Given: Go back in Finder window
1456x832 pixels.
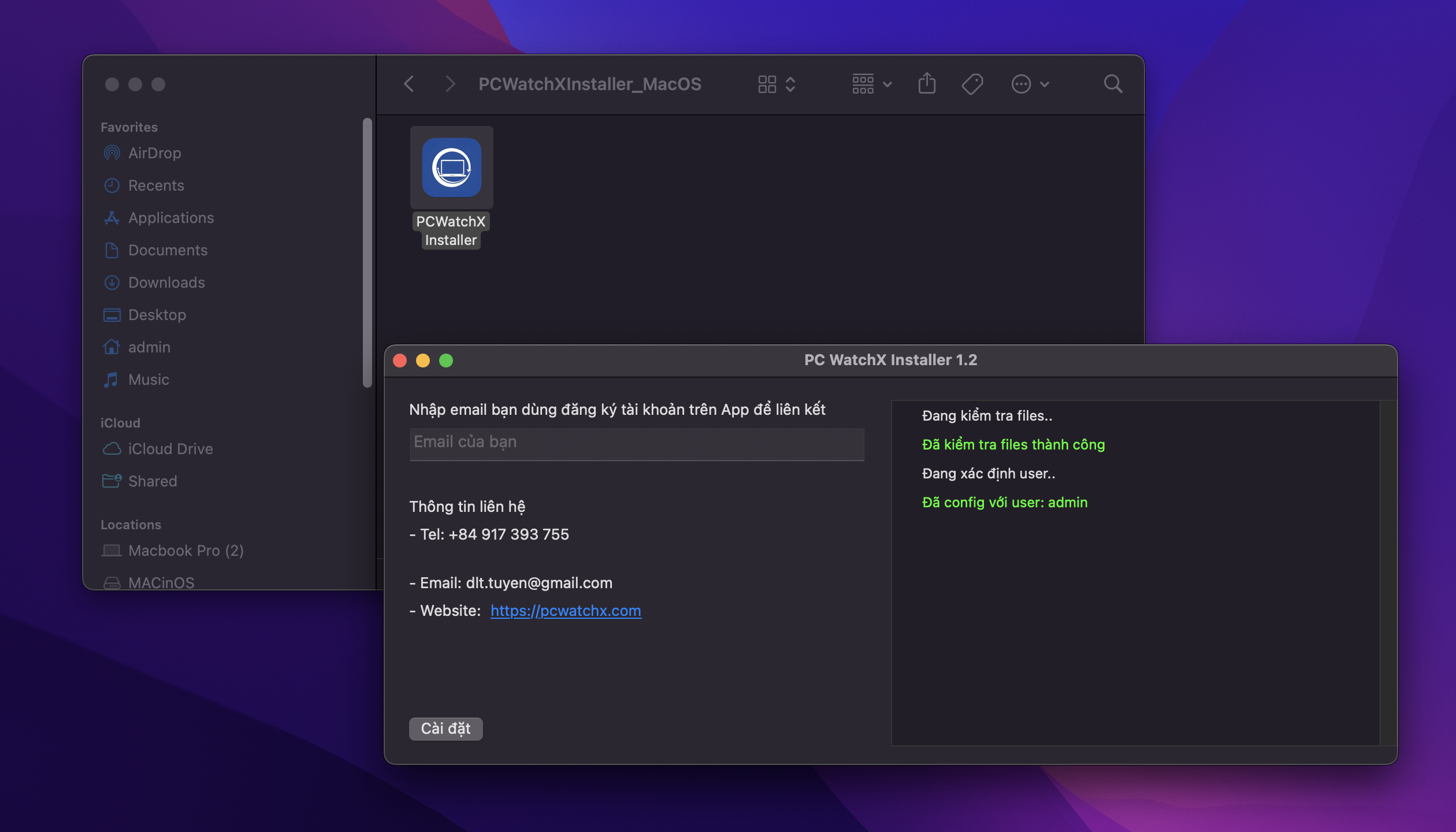Looking at the screenshot, I should (409, 84).
